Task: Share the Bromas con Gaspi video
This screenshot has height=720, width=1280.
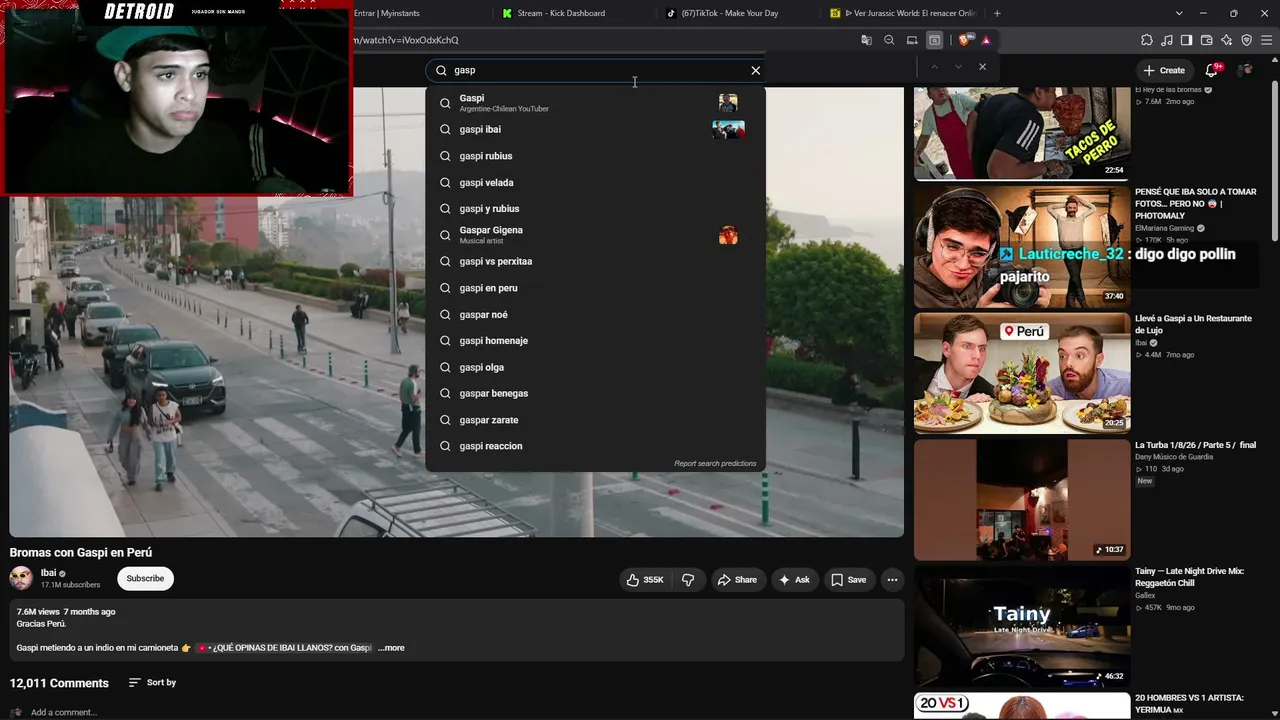Action: pyautogui.click(x=737, y=580)
